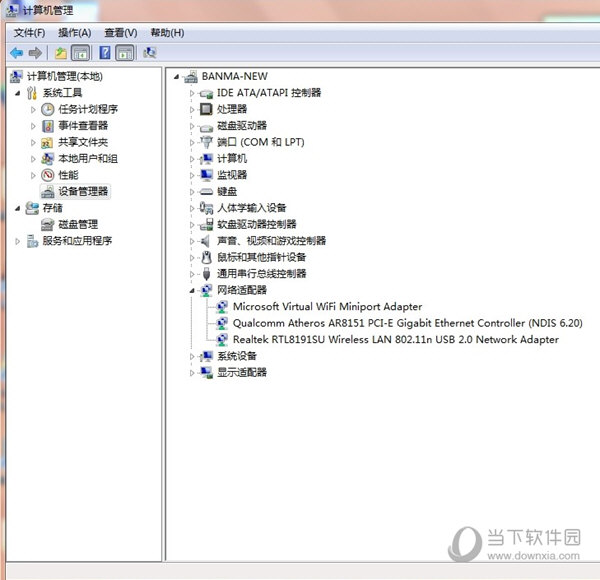
Task: Collapse the 系统工具 tree node
Action: pos(17,93)
